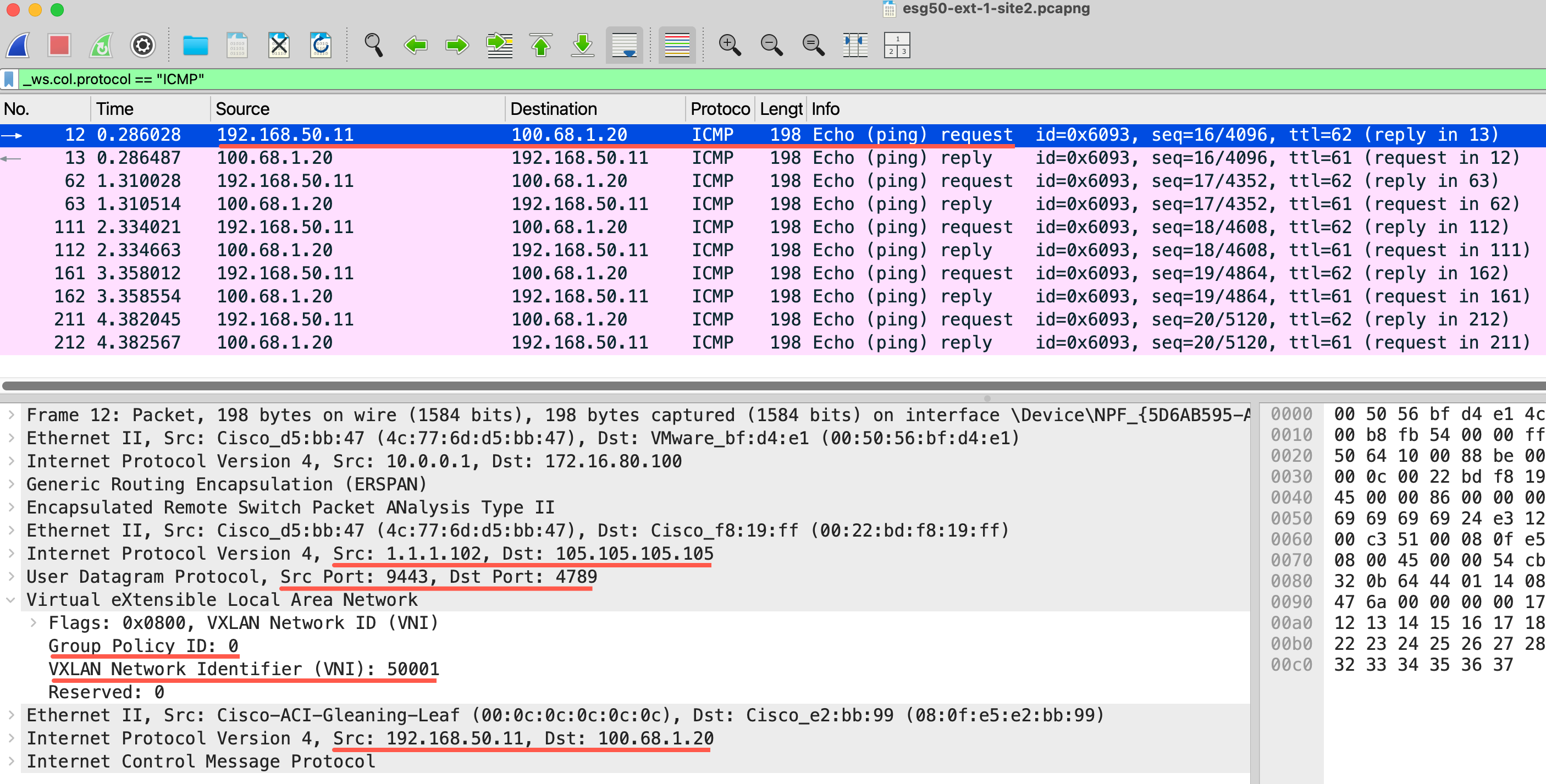Close this capture file icon
The width and height of the screenshot is (1546, 784).
(x=279, y=45)
